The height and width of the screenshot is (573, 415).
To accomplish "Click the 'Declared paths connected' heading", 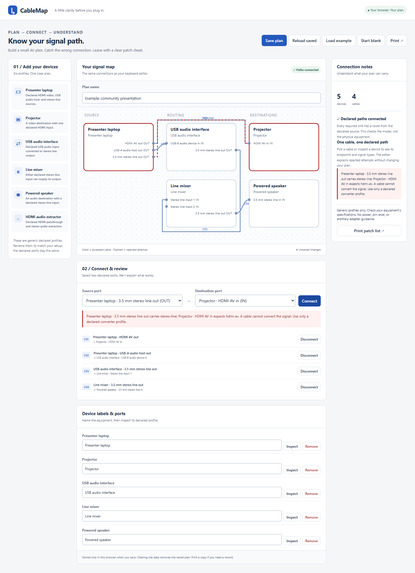I will point(361,119).
